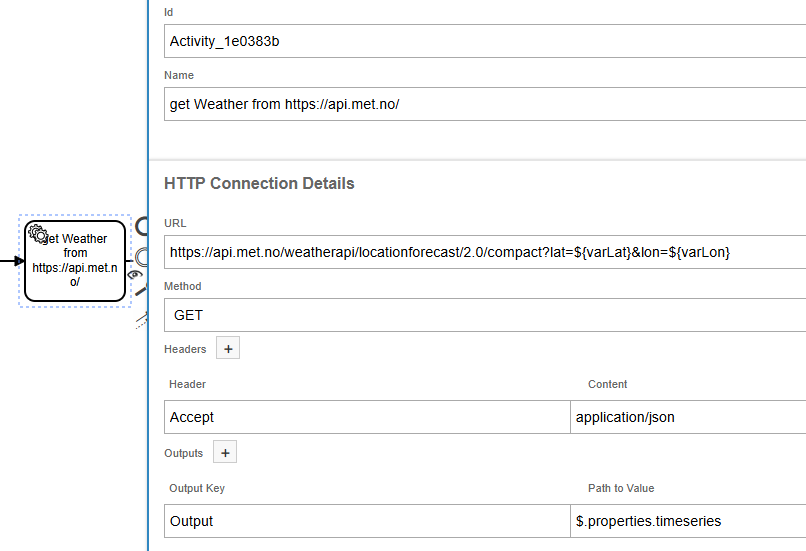Edit the Accept header name field
Image resolution: width=806 pixels, height=551 pixels.
click(366, 417)
